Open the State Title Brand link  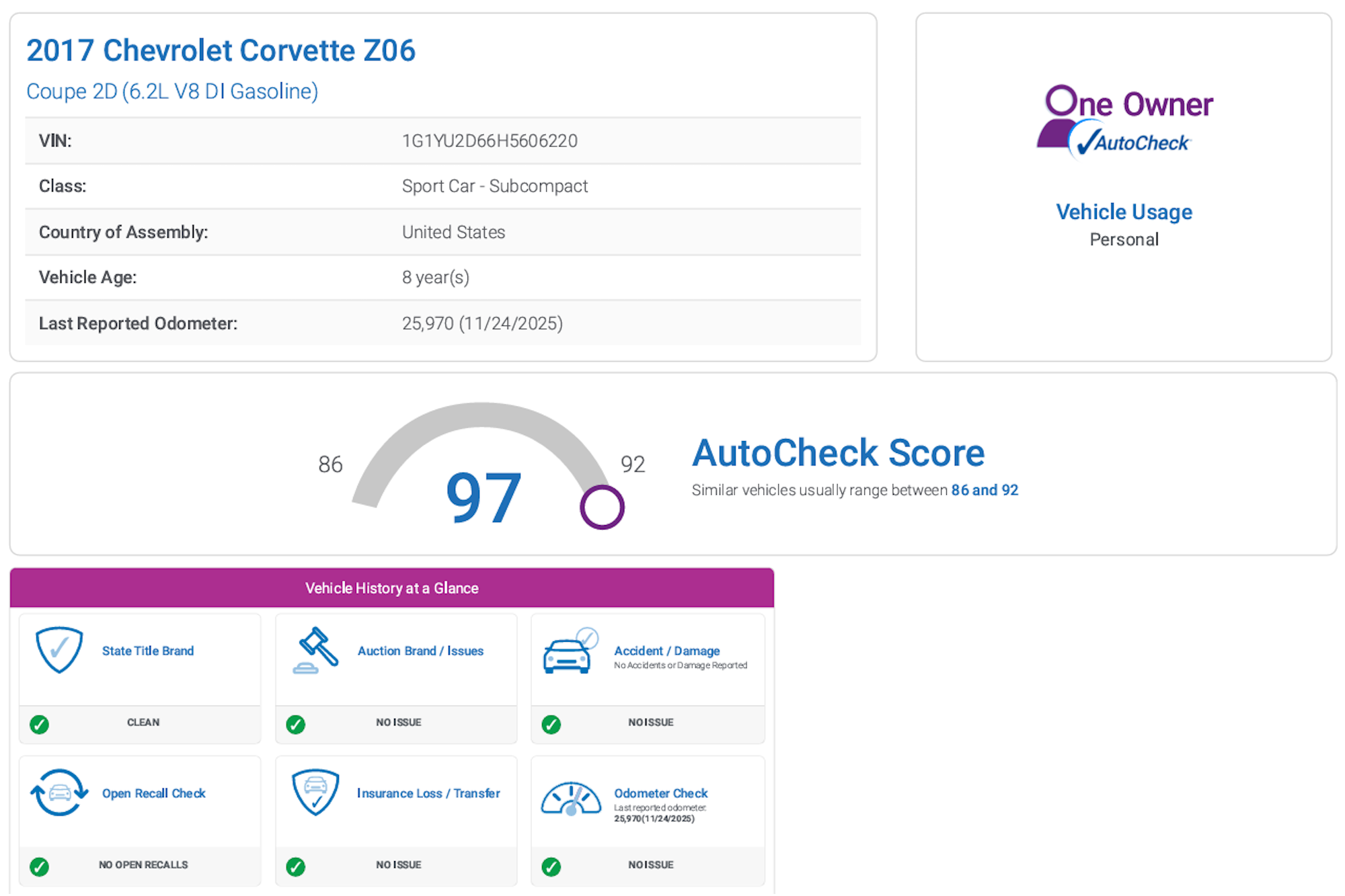[148, 651]
